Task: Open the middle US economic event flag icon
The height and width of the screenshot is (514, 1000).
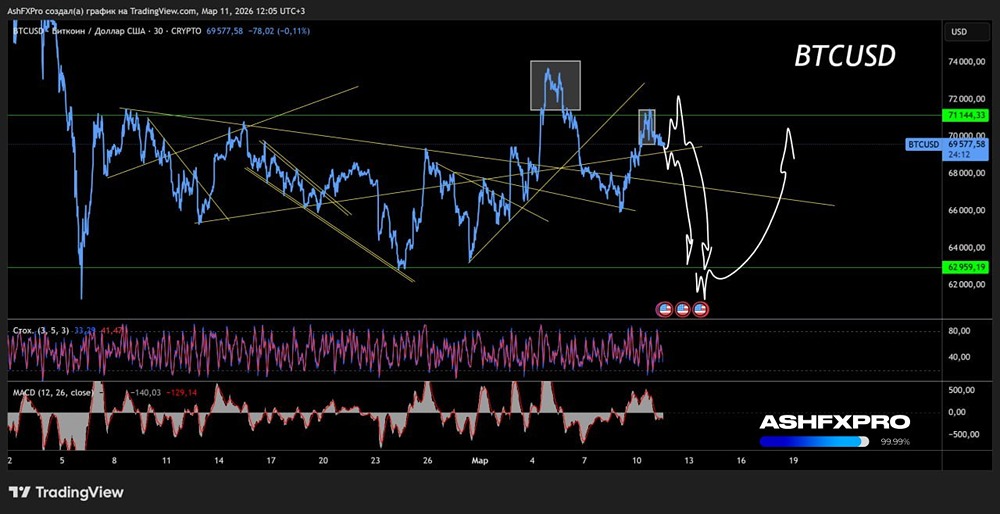Action: coord(682,310)
